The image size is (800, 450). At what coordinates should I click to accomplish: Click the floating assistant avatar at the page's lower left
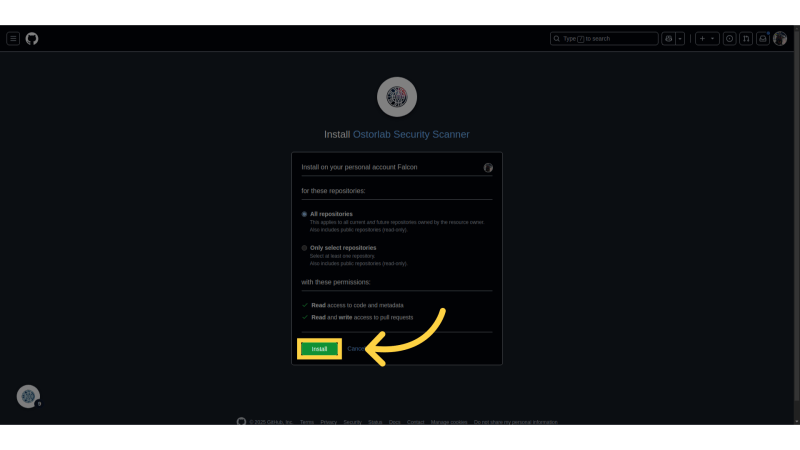[x=28, y=396]
